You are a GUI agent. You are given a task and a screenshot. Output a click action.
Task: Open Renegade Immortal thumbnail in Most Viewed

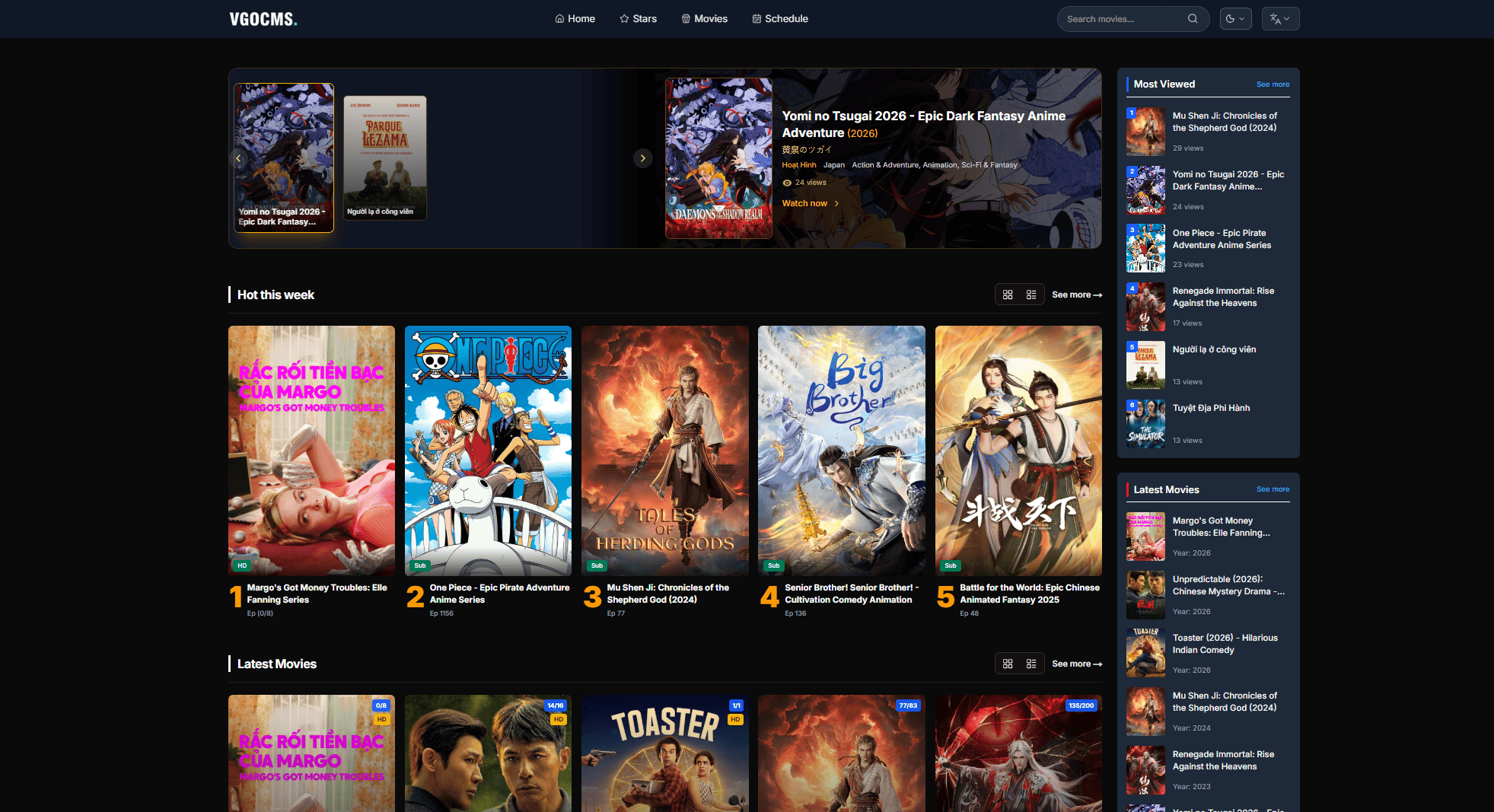1145,307
